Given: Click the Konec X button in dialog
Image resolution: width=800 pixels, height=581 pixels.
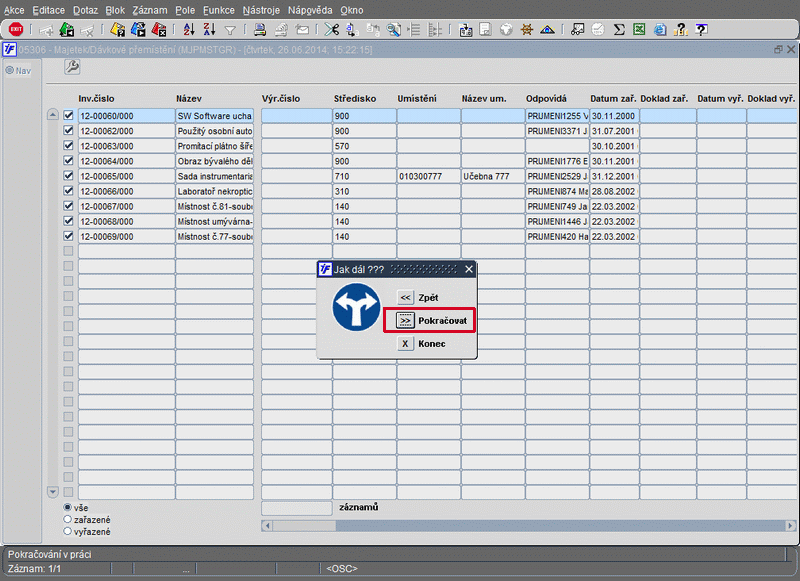Looking at the screenshot, I should pyautogui.click(x=406, y=344).
